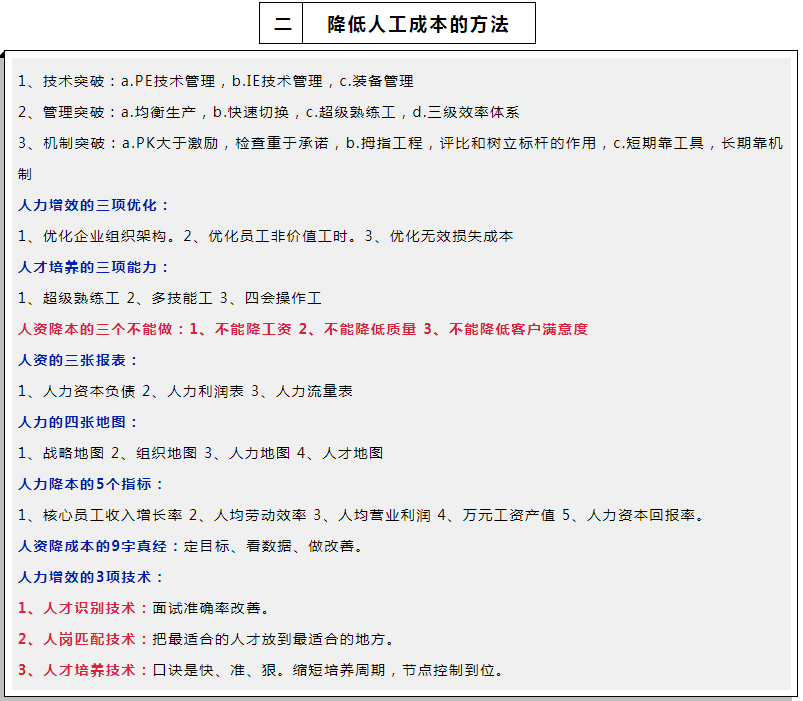Click blue heading "人资的三张报表"
Screen dimensions: 803x701
tap(78, 360)
